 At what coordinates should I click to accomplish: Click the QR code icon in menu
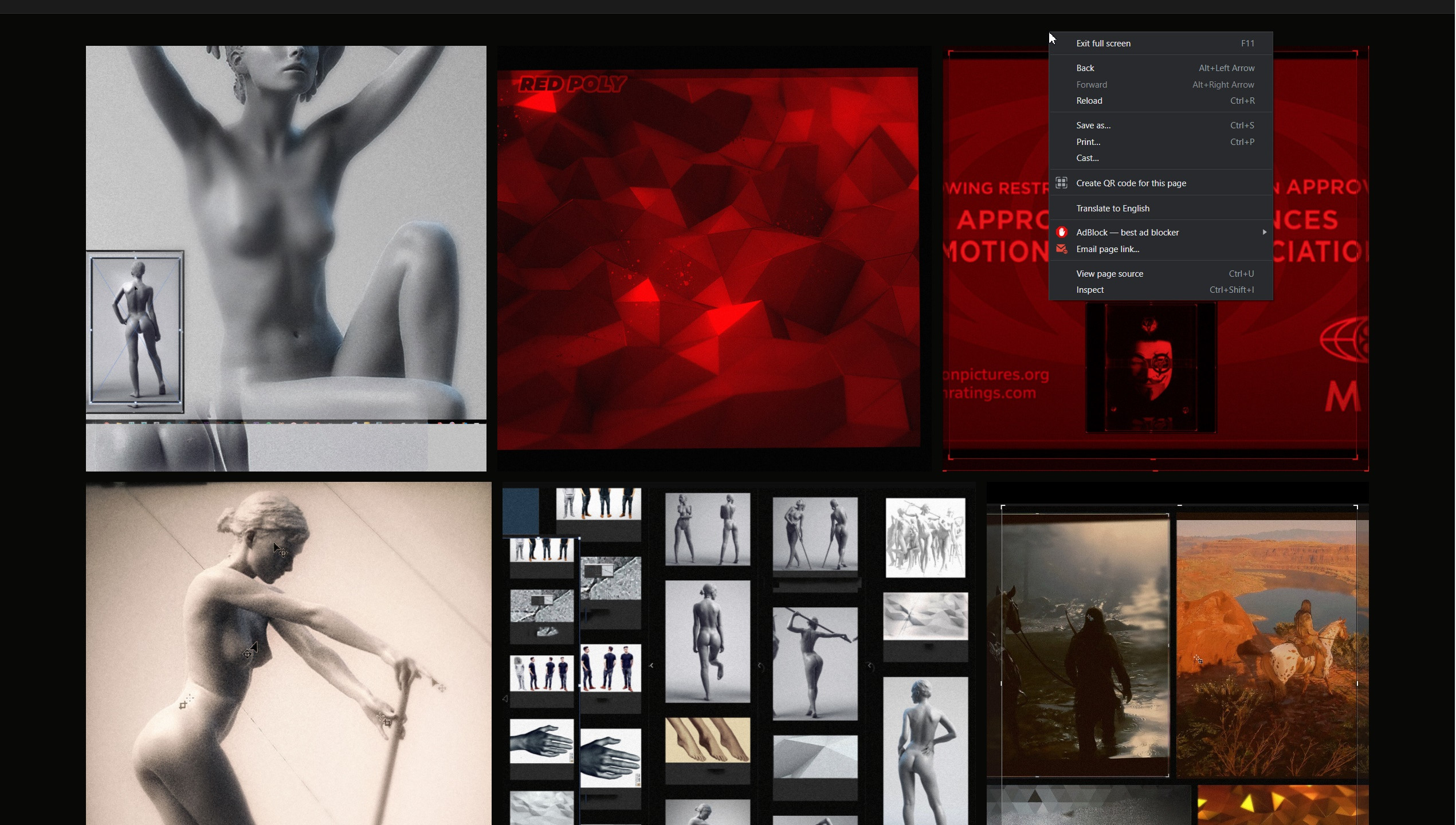(x=1061, y=183)
